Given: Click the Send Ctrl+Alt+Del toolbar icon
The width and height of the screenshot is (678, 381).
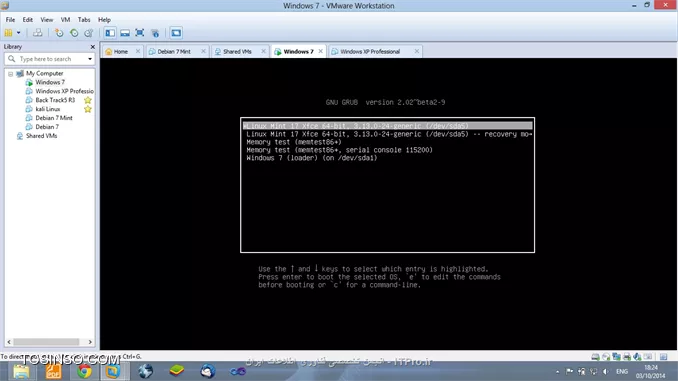Looking at the screenshot, I should [x=38, y=33].
